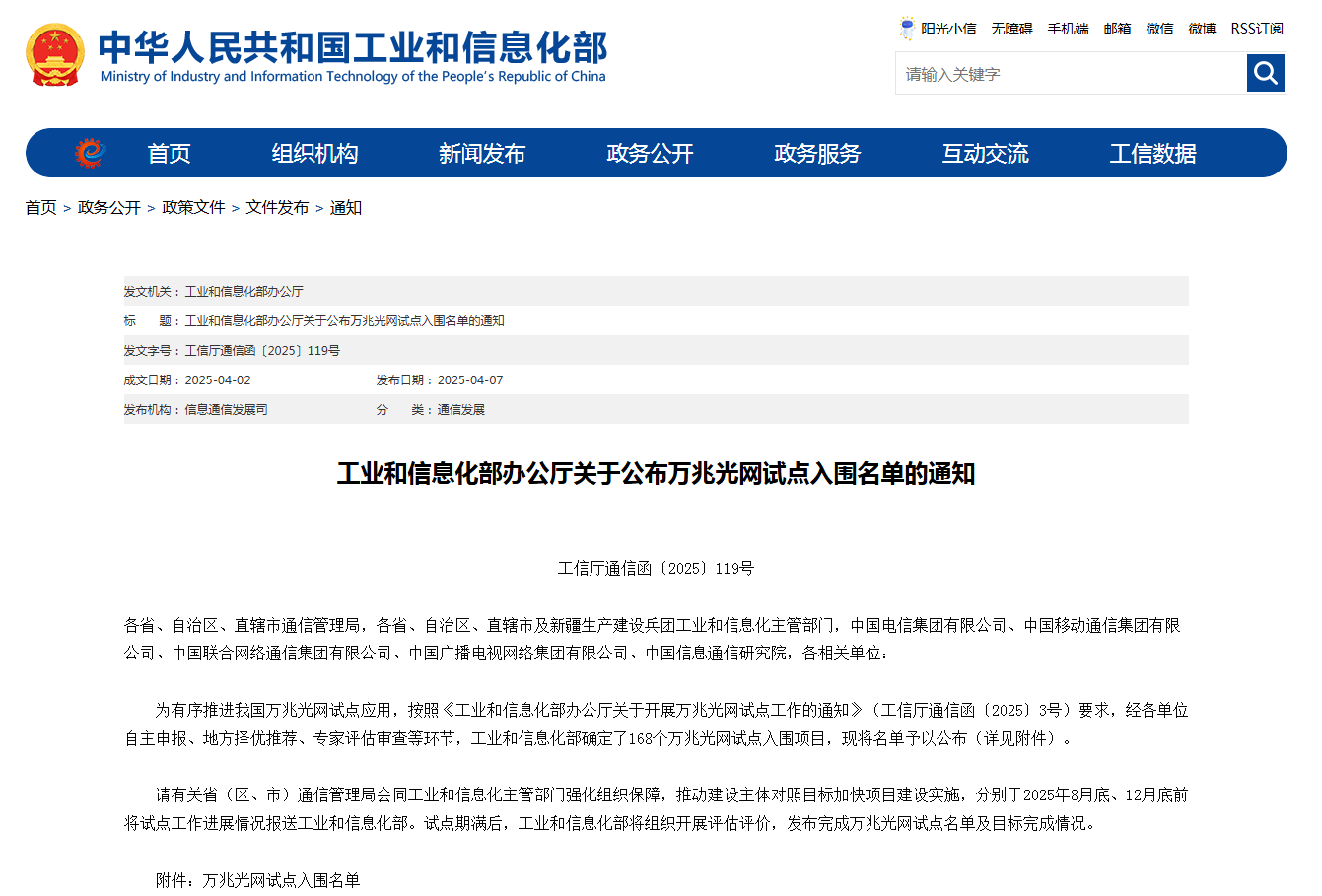The width and height of the screenshot is (1322, 896).
Task: Open 政务服务 from the navigation bar
Action: [817, 154]
